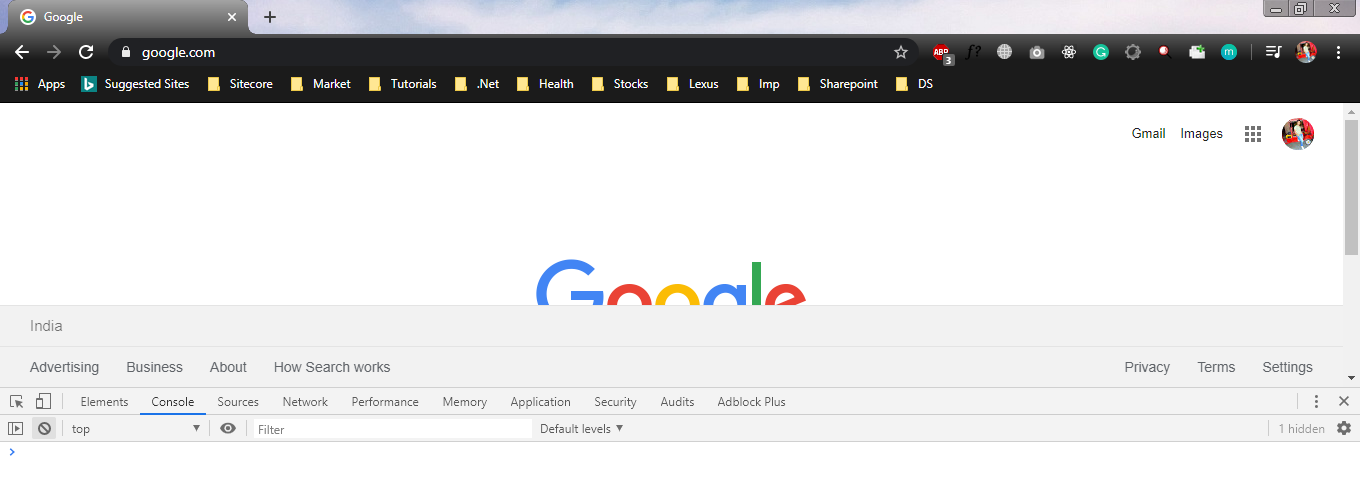
Task: Open the Health bookmarks folder
Action: (545, 84)
